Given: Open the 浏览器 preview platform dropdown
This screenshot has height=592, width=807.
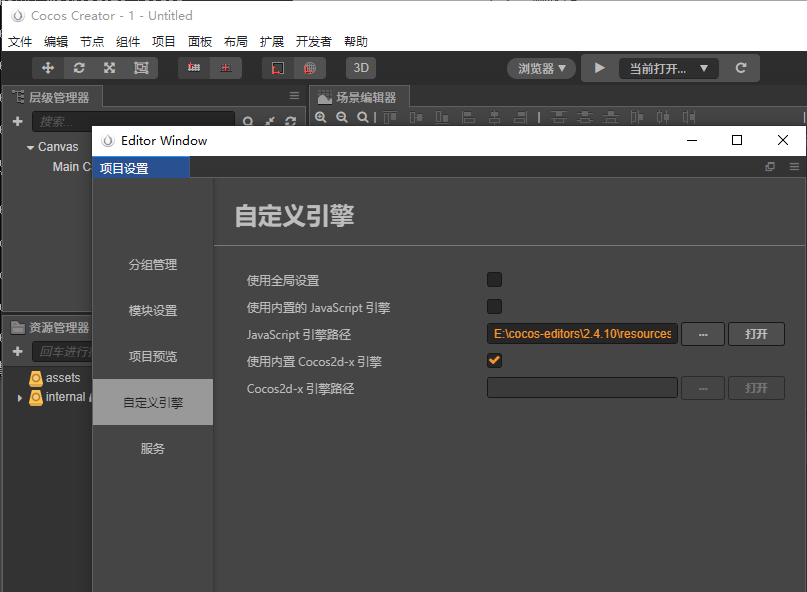Looking at the screenshot, I should pos(541,68).
